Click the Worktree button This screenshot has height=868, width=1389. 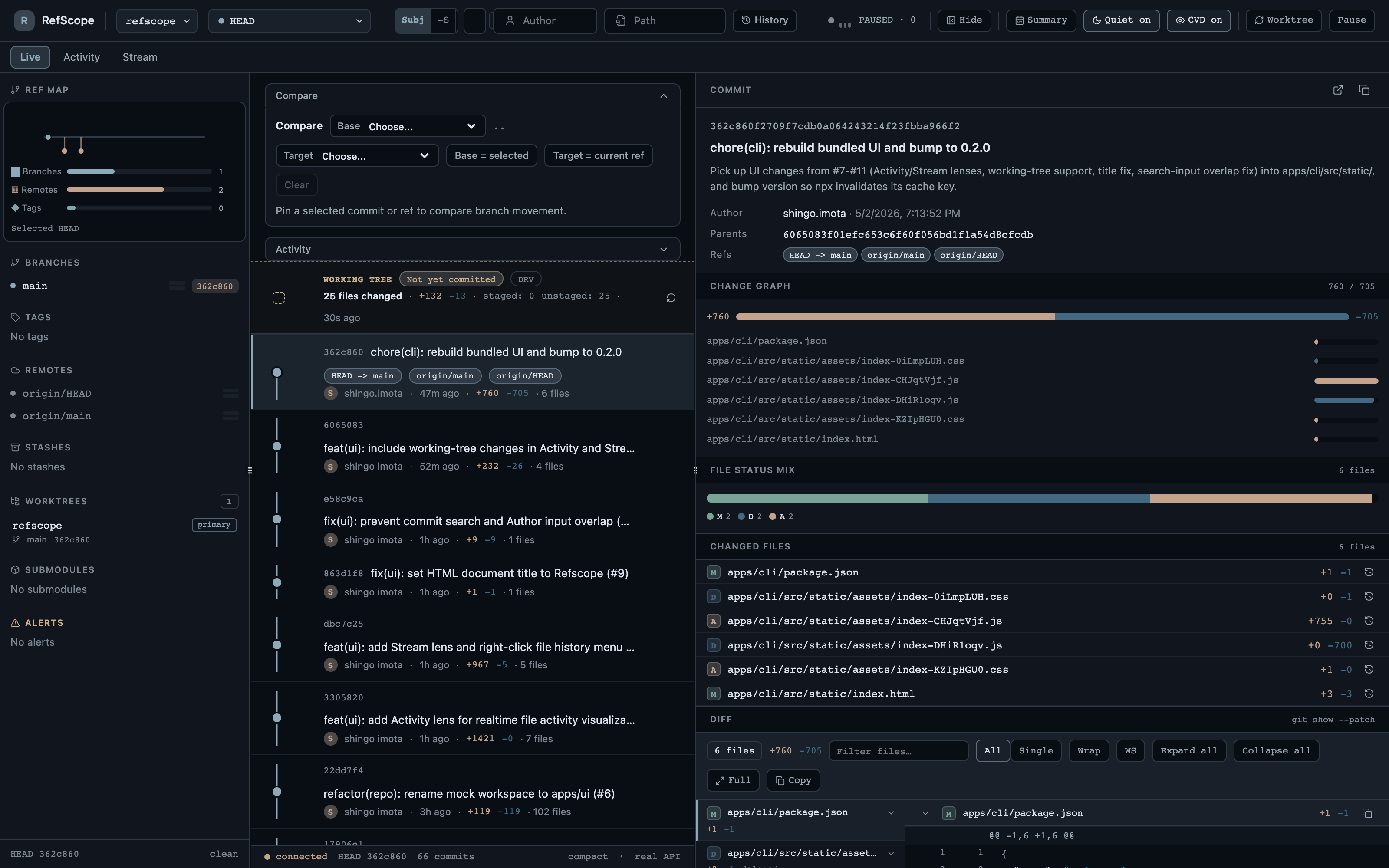click(1284, 20)
